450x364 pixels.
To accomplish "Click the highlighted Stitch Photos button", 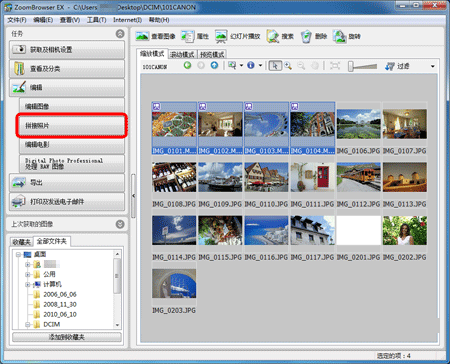I will 71,126.
